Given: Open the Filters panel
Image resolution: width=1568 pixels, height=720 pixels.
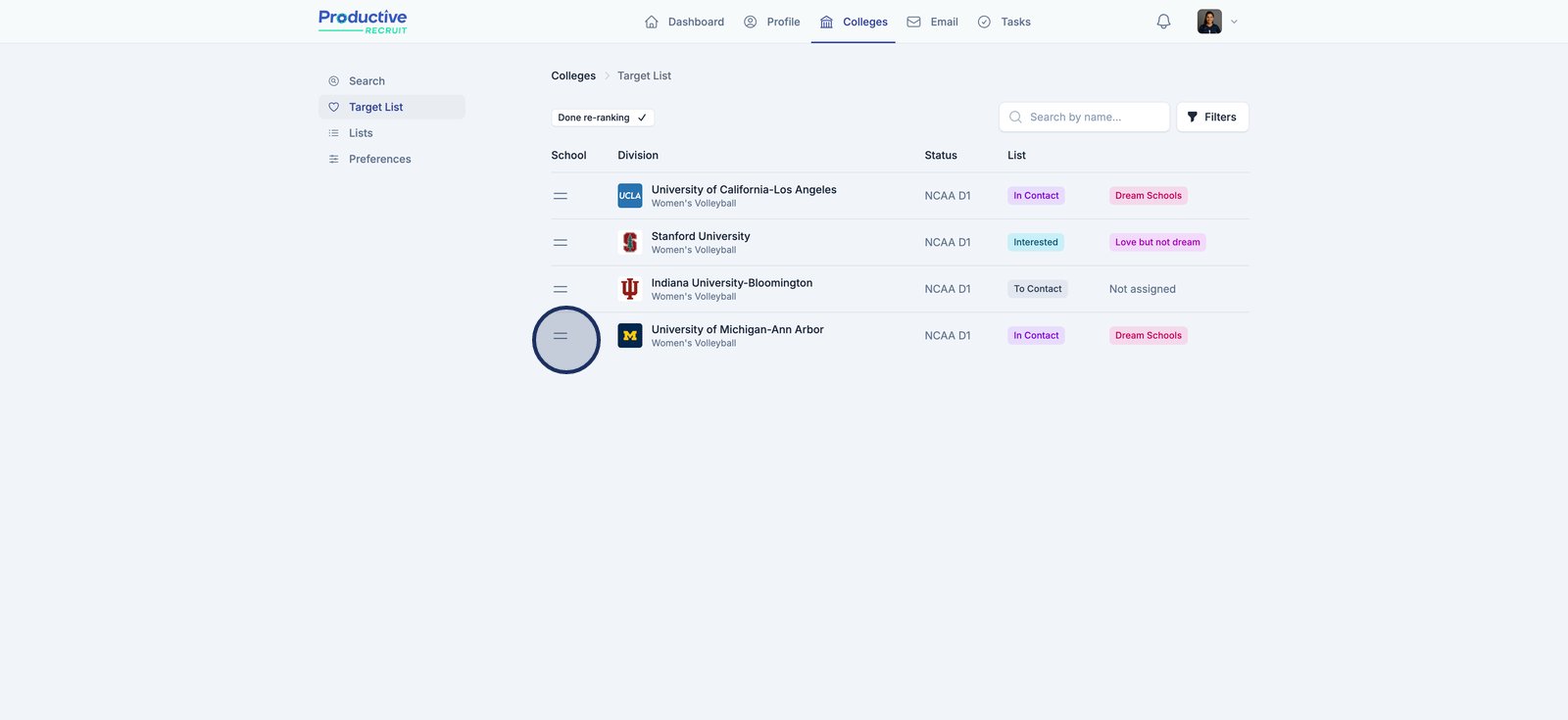Looking at the screenshot, I should coord(1212,118).
